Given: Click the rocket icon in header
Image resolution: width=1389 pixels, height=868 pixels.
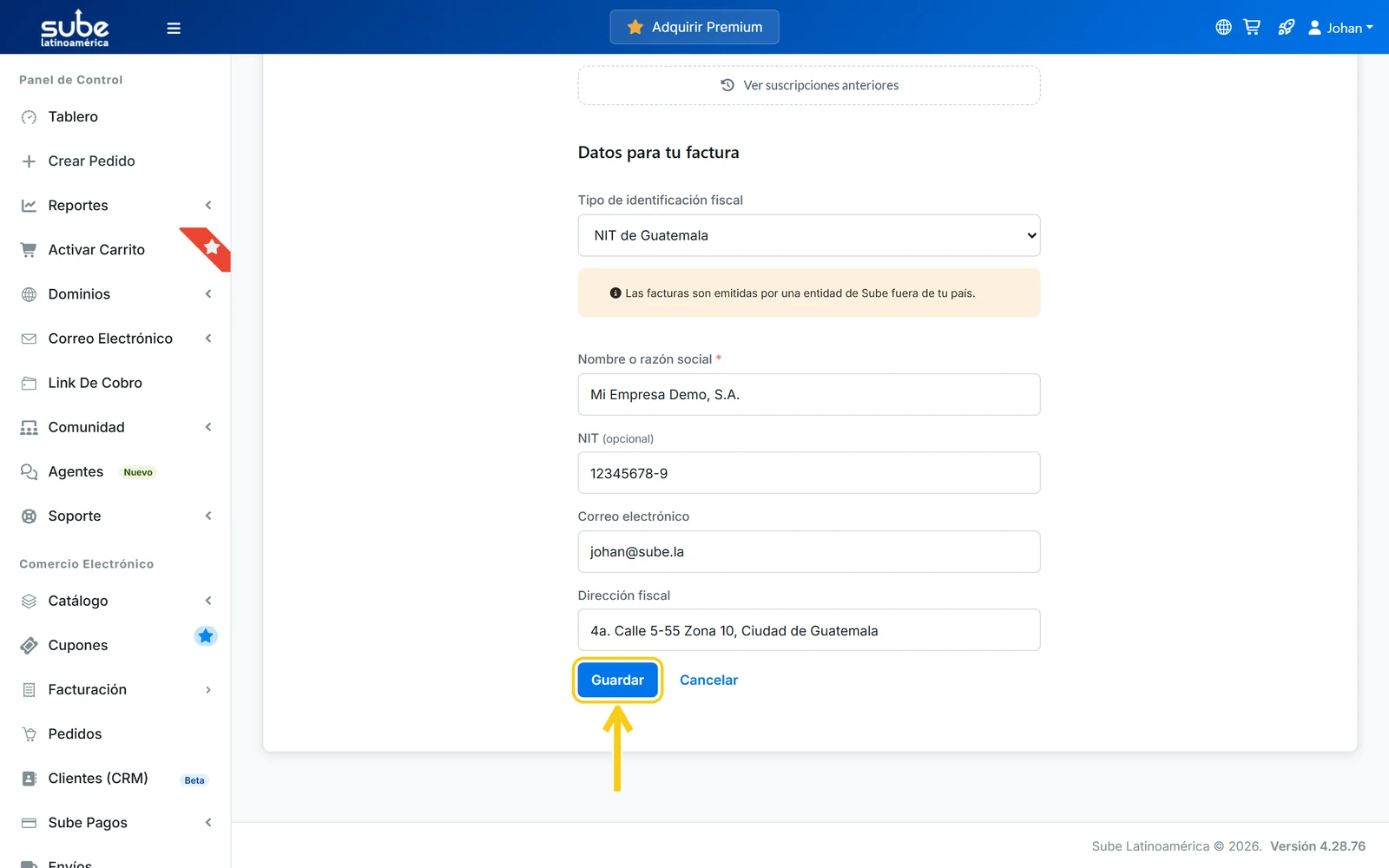Looking at the screenshot, I should click(x=1286, y=27).
